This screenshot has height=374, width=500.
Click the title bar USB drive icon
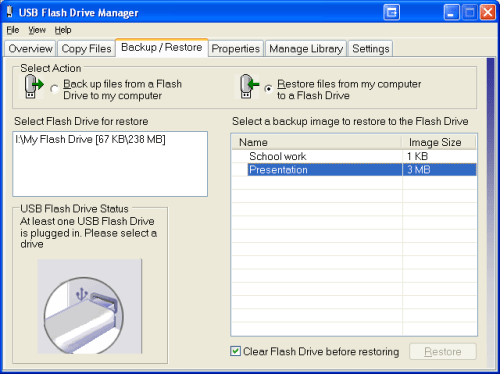[x=10, y=12]
